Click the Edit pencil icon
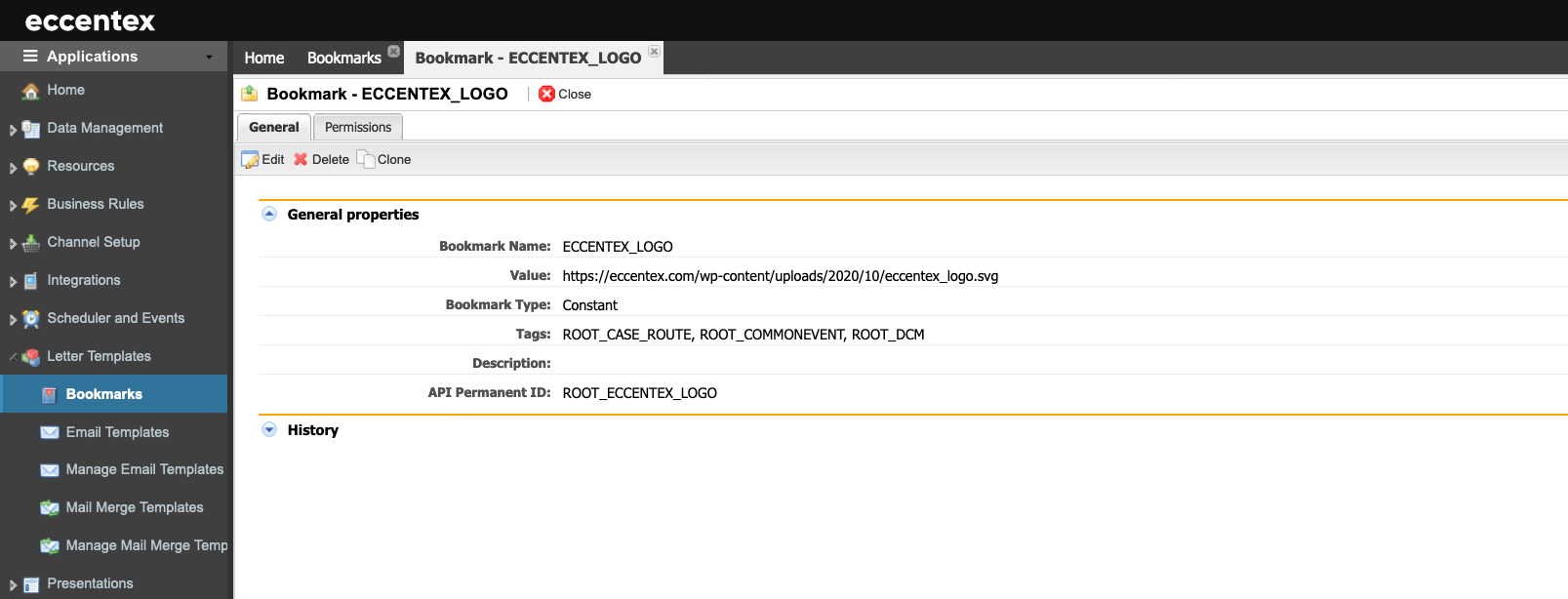The height and width of the screenshot is (599, 1568). tap(251, 160)
